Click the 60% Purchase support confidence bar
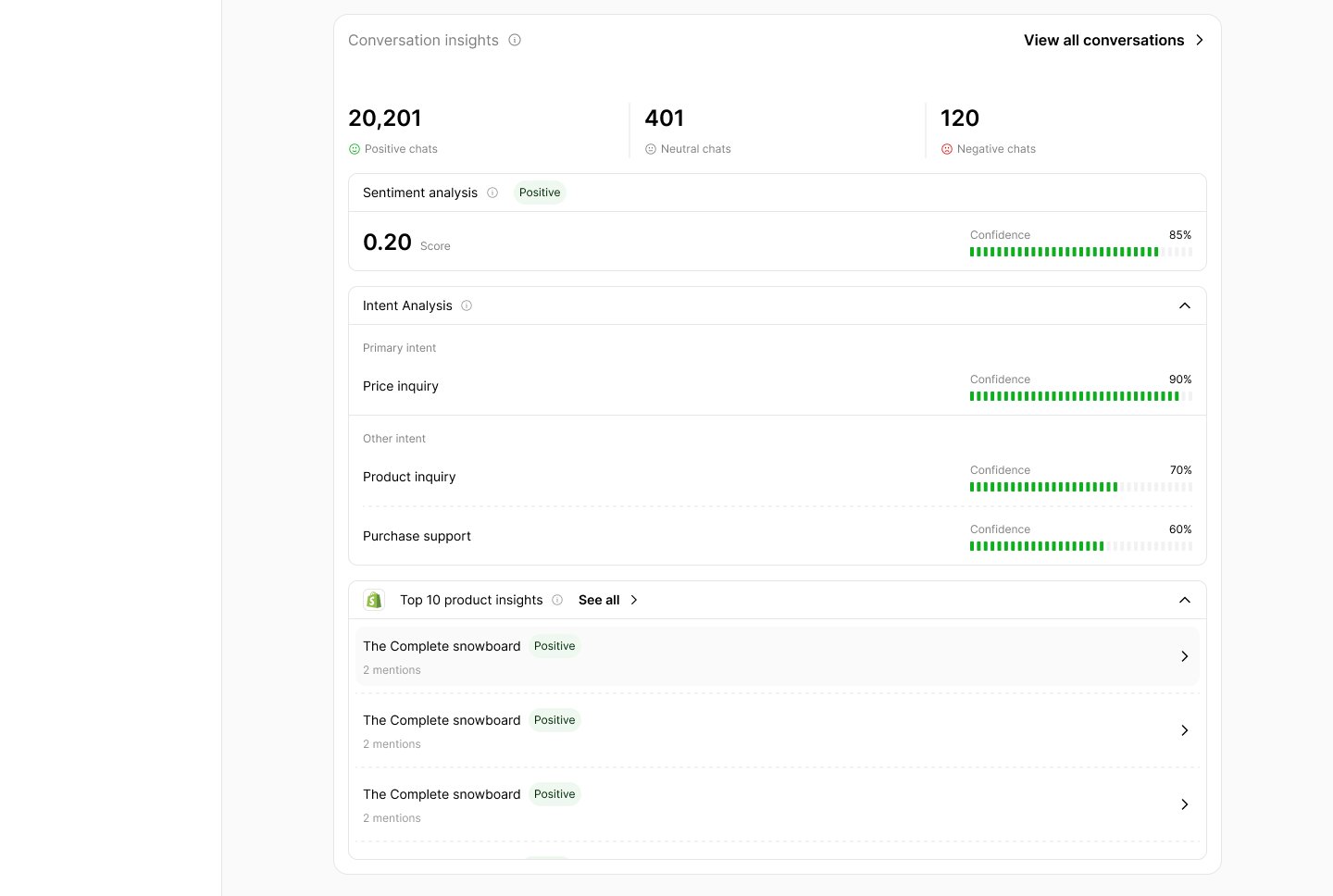Image resolution: width=1333 pixels, height=896 pixels. tap(1081, 546)
